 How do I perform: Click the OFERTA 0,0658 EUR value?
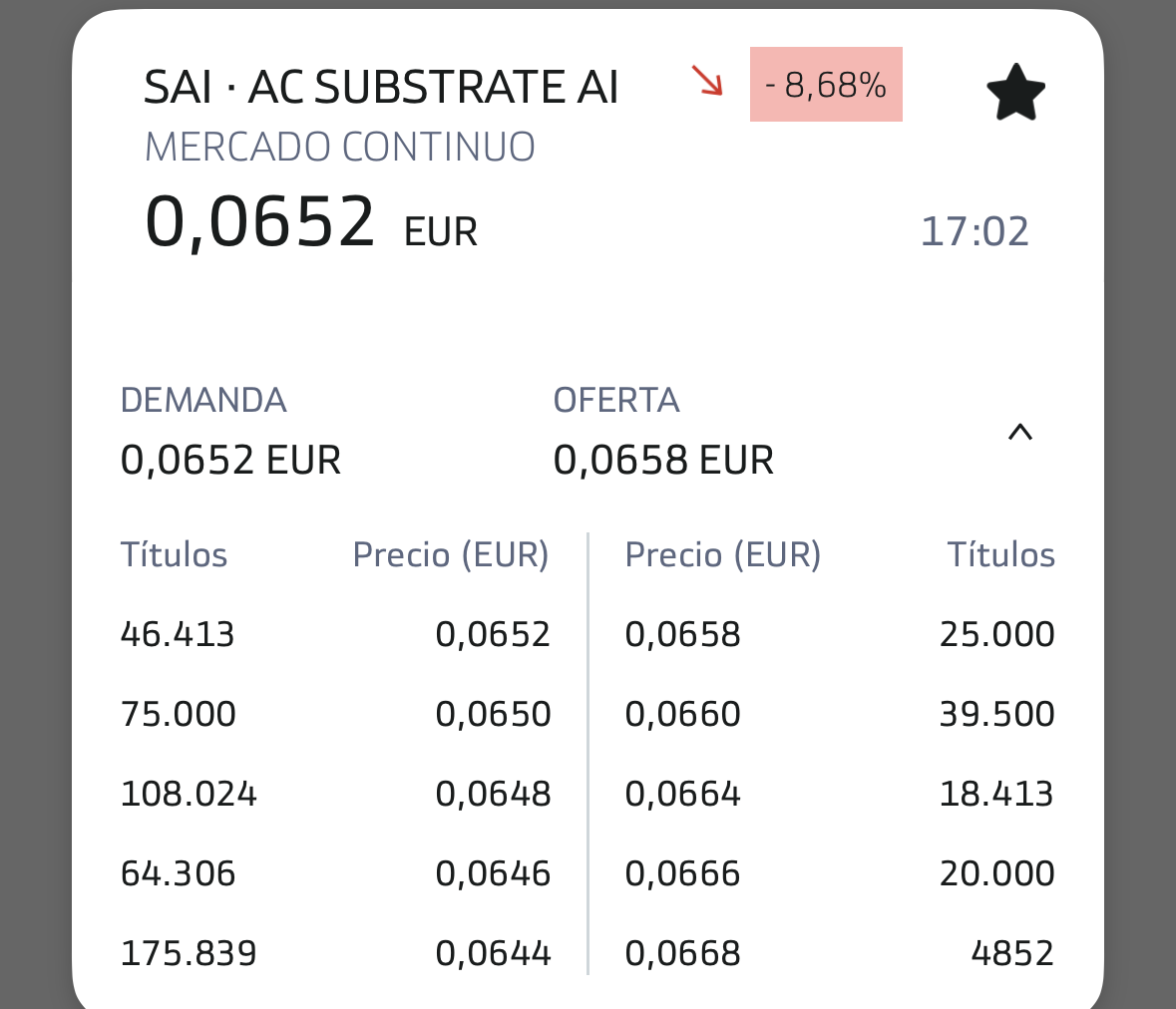663,461
